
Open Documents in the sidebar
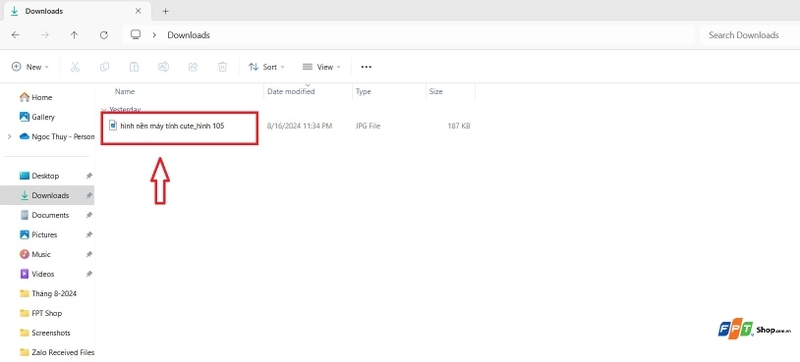point(50,215)
